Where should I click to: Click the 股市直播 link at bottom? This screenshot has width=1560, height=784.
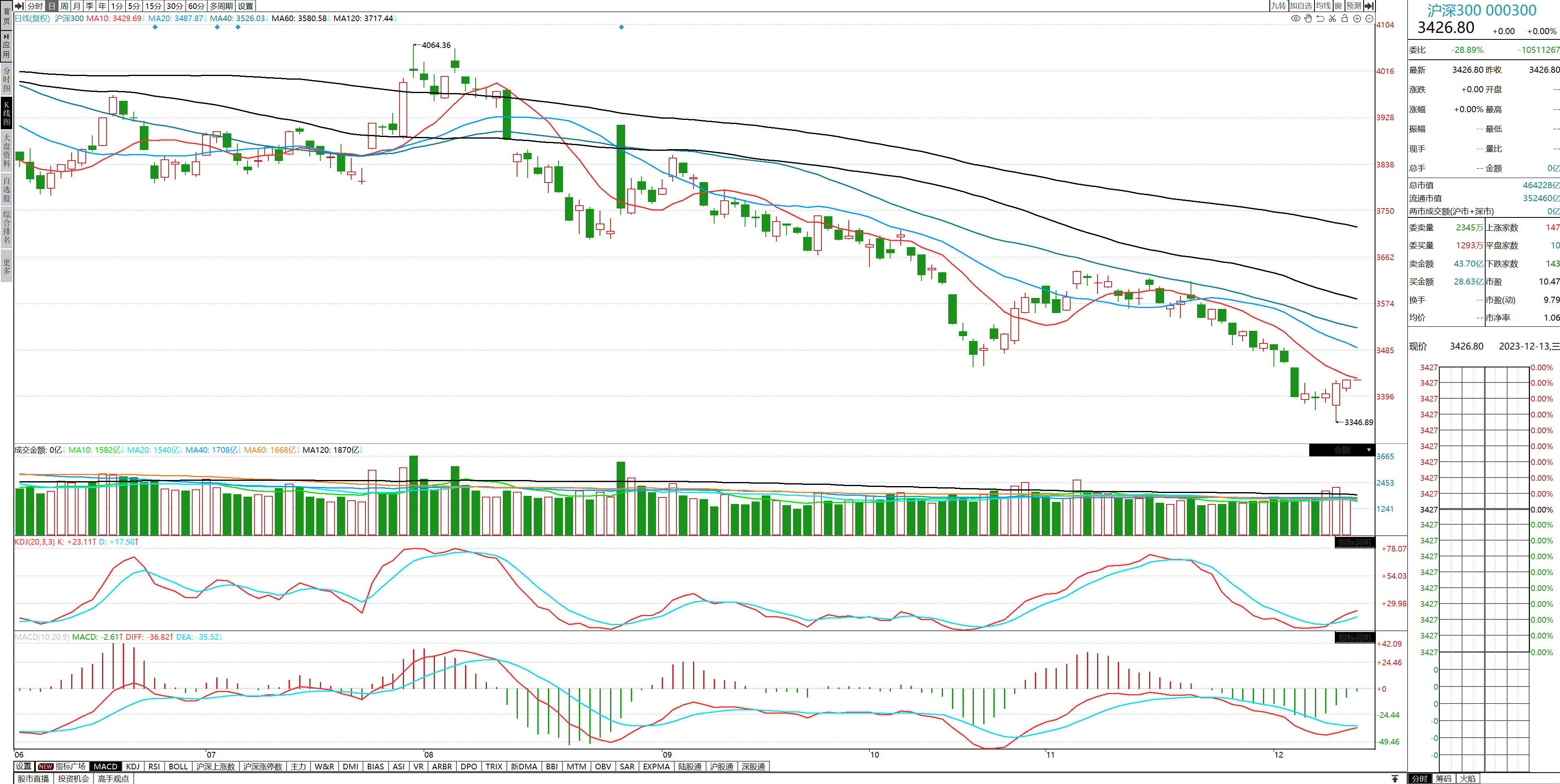pyautogui.click(x=33, y=779)
